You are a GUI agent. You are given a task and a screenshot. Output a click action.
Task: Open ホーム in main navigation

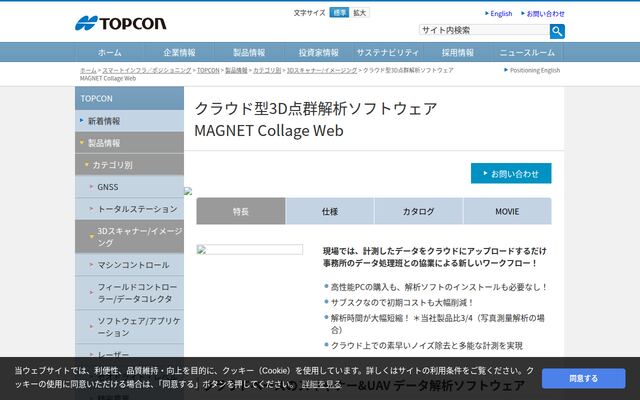(109, 52)
